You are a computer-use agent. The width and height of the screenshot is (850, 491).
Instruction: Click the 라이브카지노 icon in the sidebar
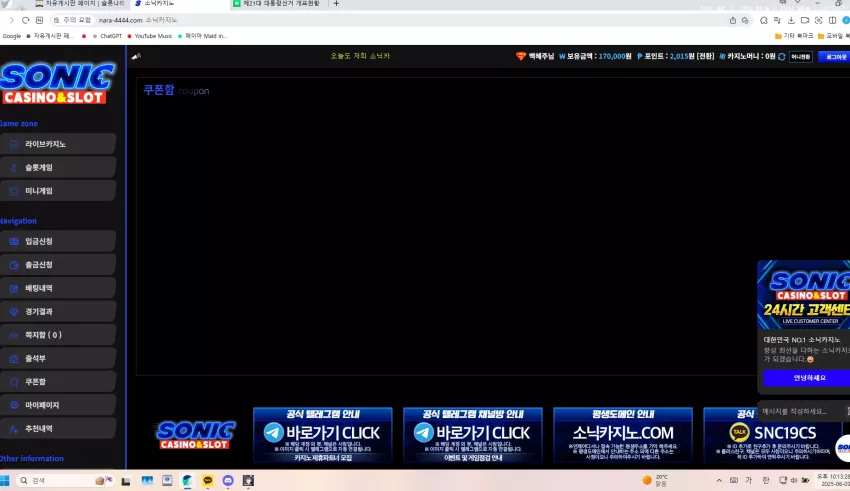[14, 144]
